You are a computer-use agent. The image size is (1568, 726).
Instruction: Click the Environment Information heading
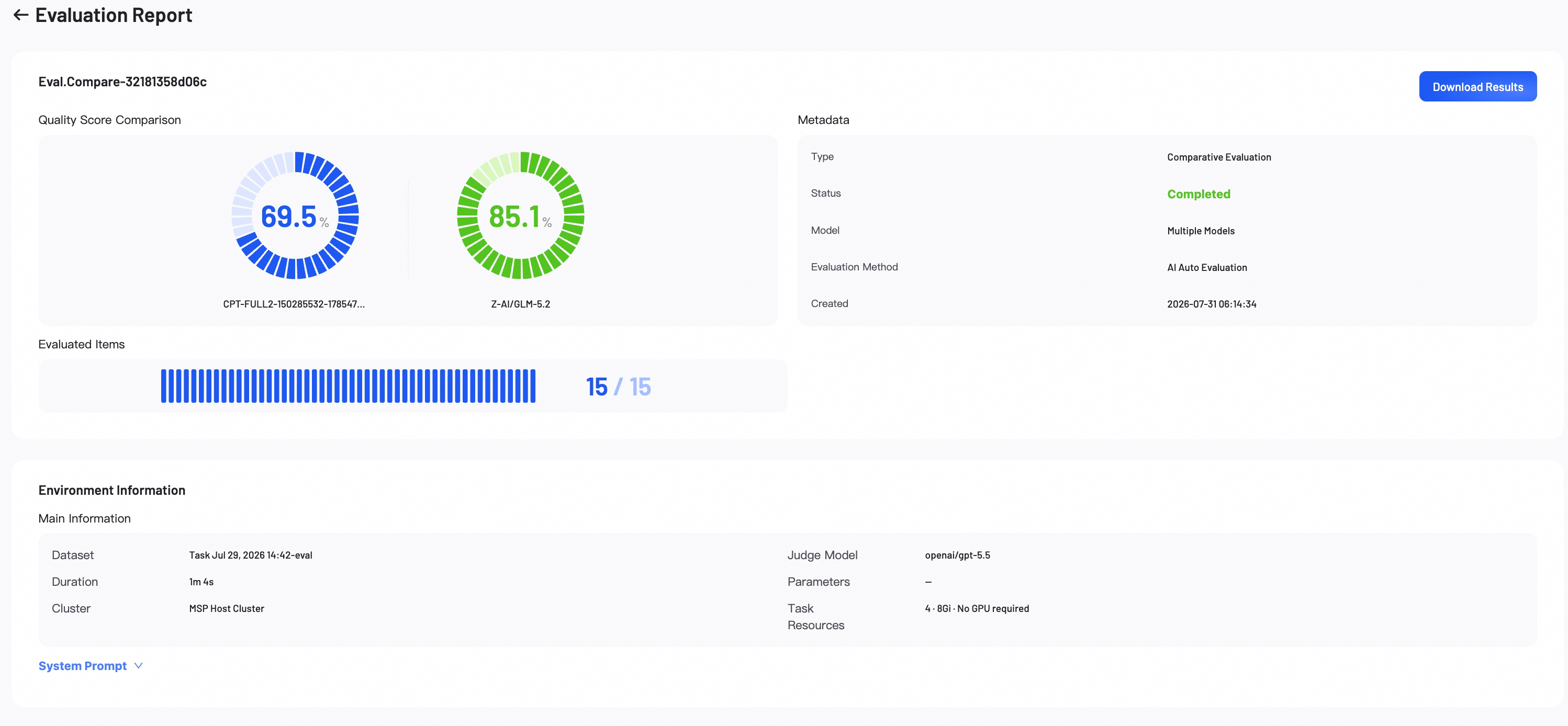point(111,491)
